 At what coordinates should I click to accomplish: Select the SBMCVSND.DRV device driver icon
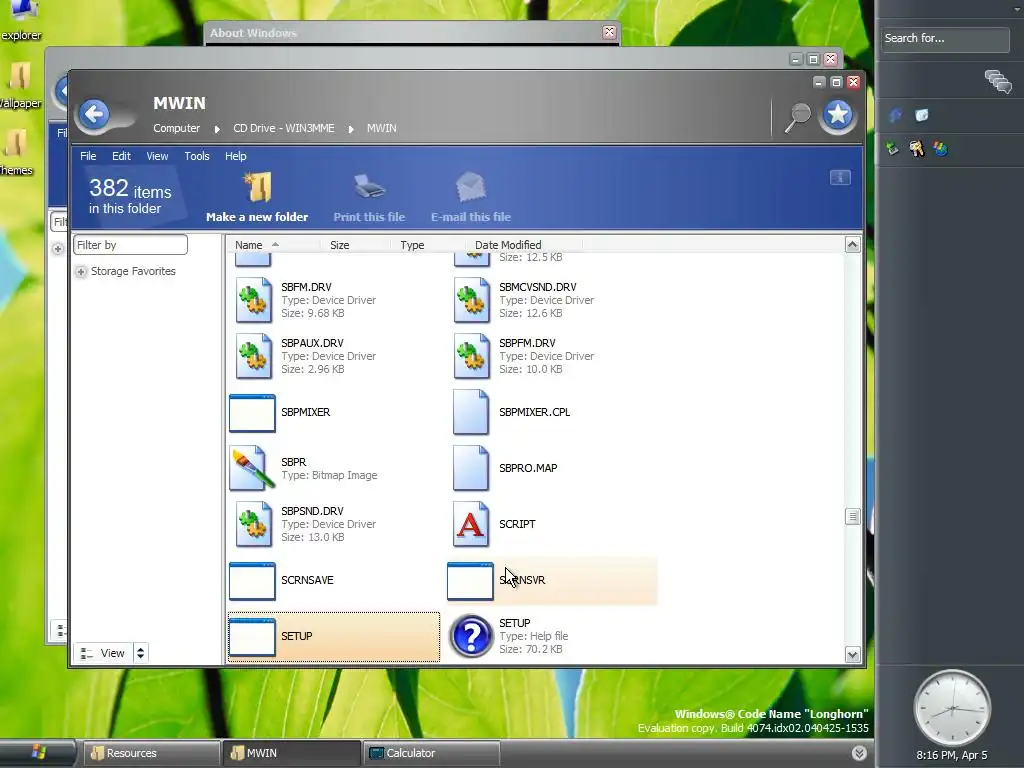[x=472, y=300]
